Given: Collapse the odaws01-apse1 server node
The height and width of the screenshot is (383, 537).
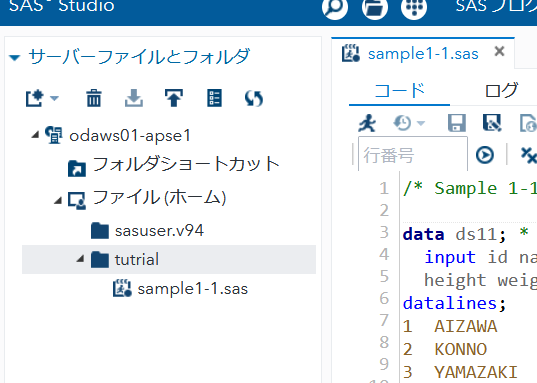Looking at the screenshot, I should click(x=35, y=135).
